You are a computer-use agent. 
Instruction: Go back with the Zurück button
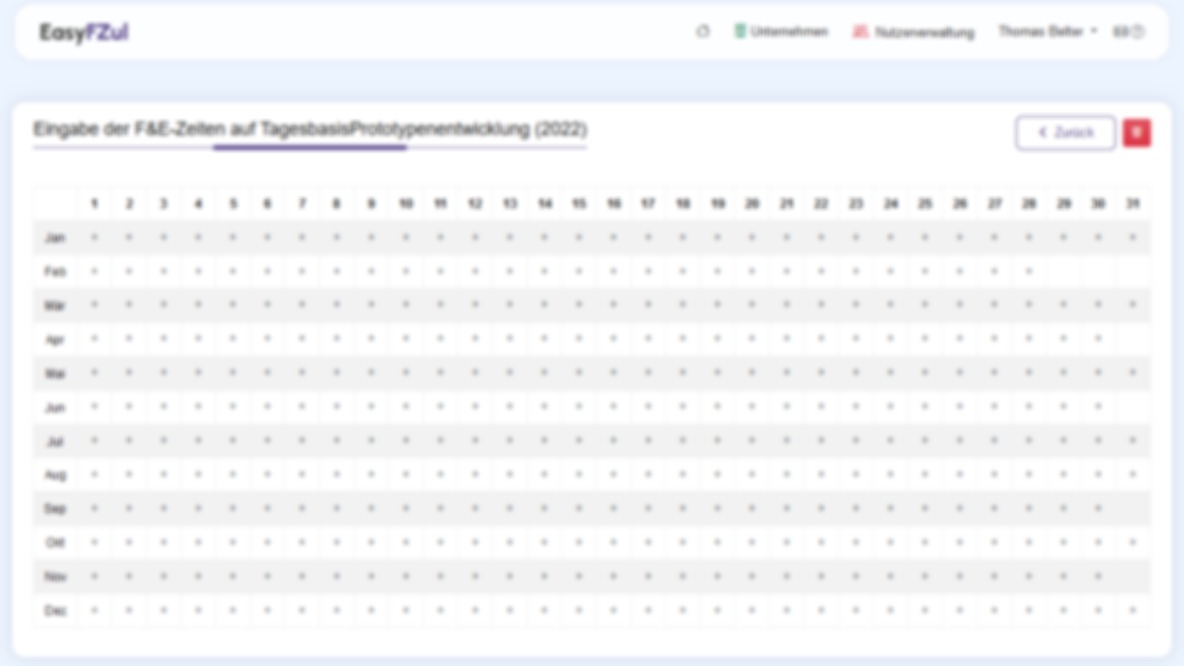pos(1065,133)
